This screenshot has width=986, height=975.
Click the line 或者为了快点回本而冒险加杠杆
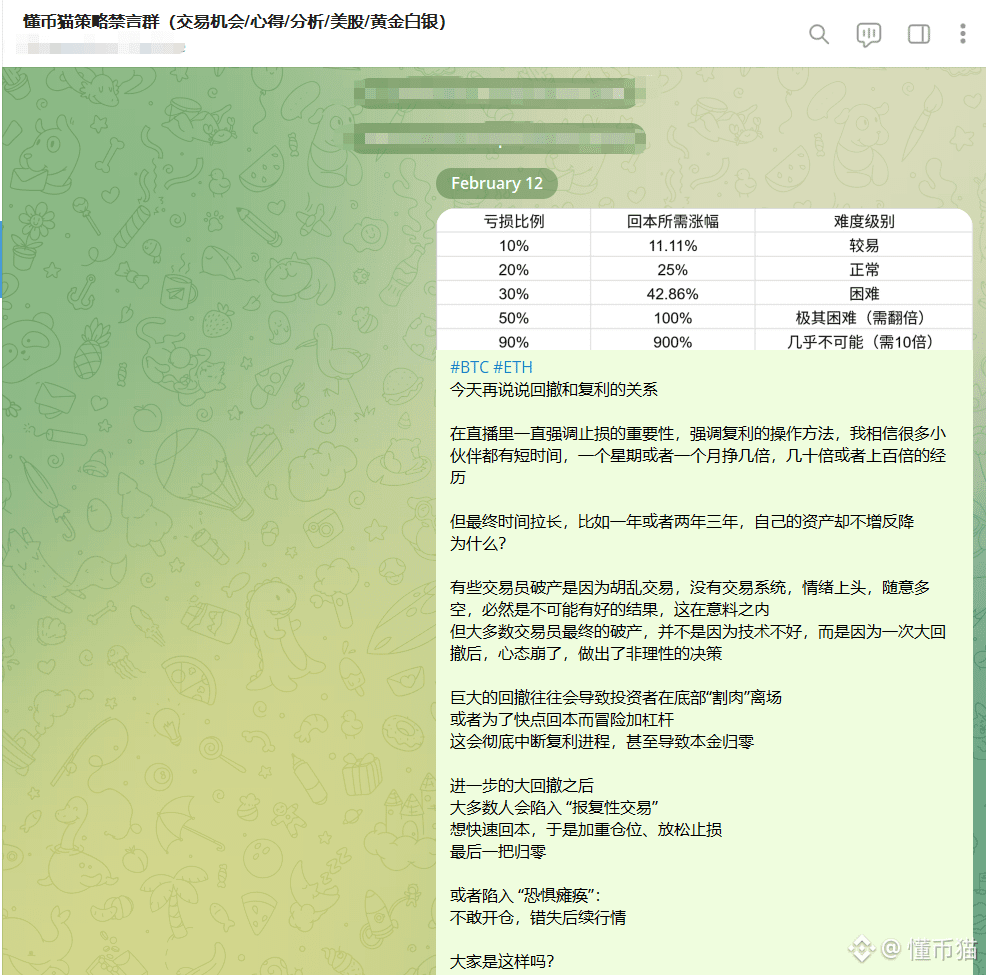(562, 720)
